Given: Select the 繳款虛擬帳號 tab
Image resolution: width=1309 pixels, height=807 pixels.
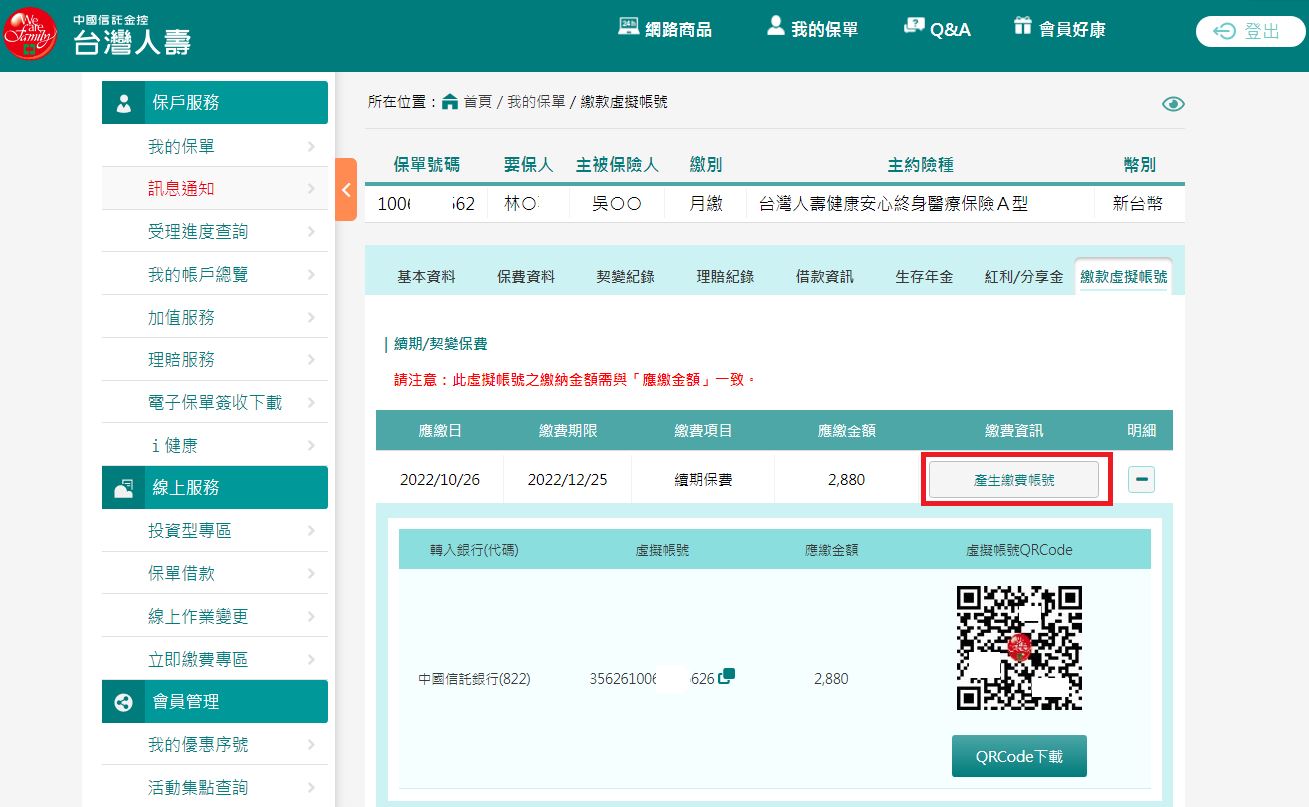Looking at the screenshot, I should pos(1124,277).
